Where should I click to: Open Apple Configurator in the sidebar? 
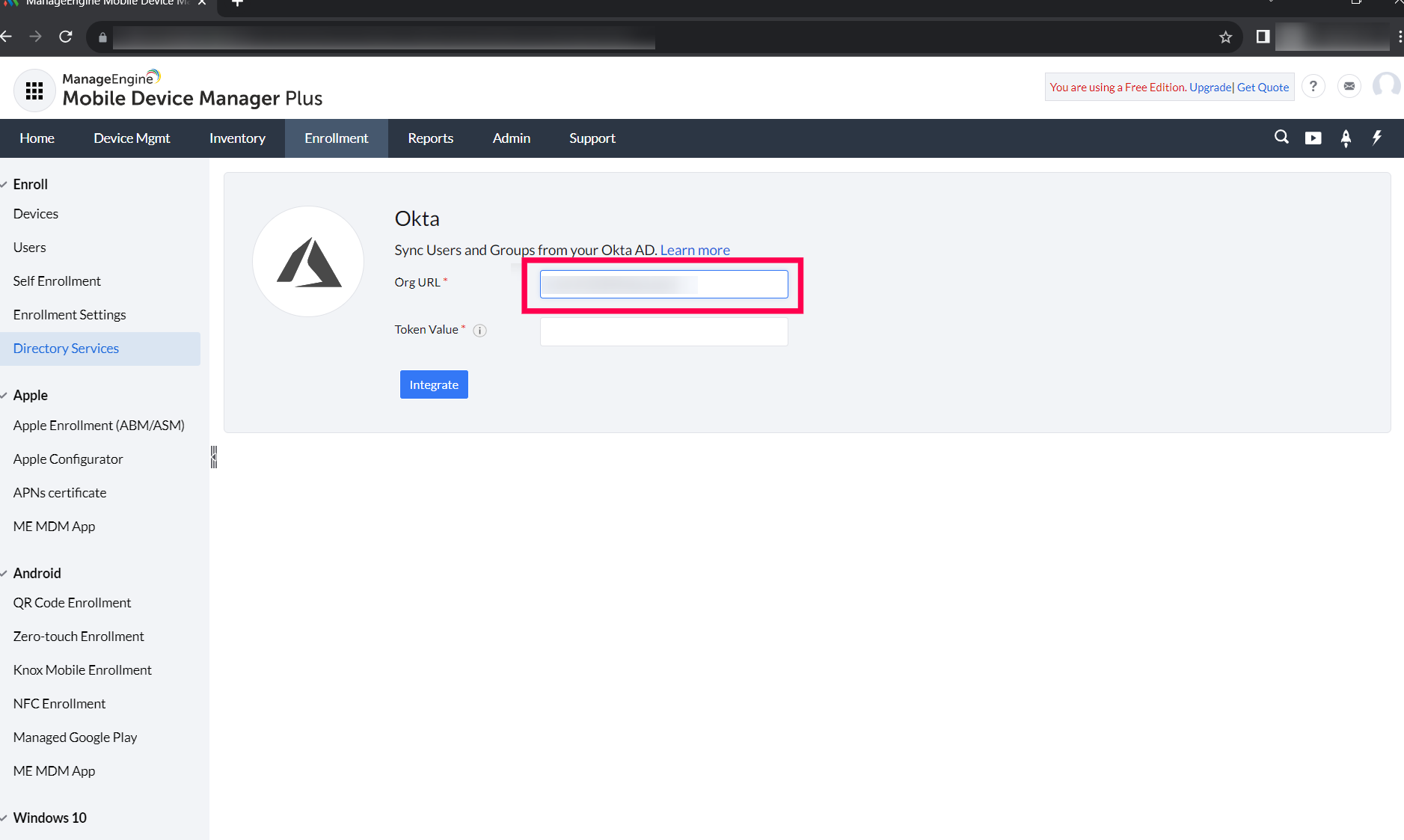[68, 459]
